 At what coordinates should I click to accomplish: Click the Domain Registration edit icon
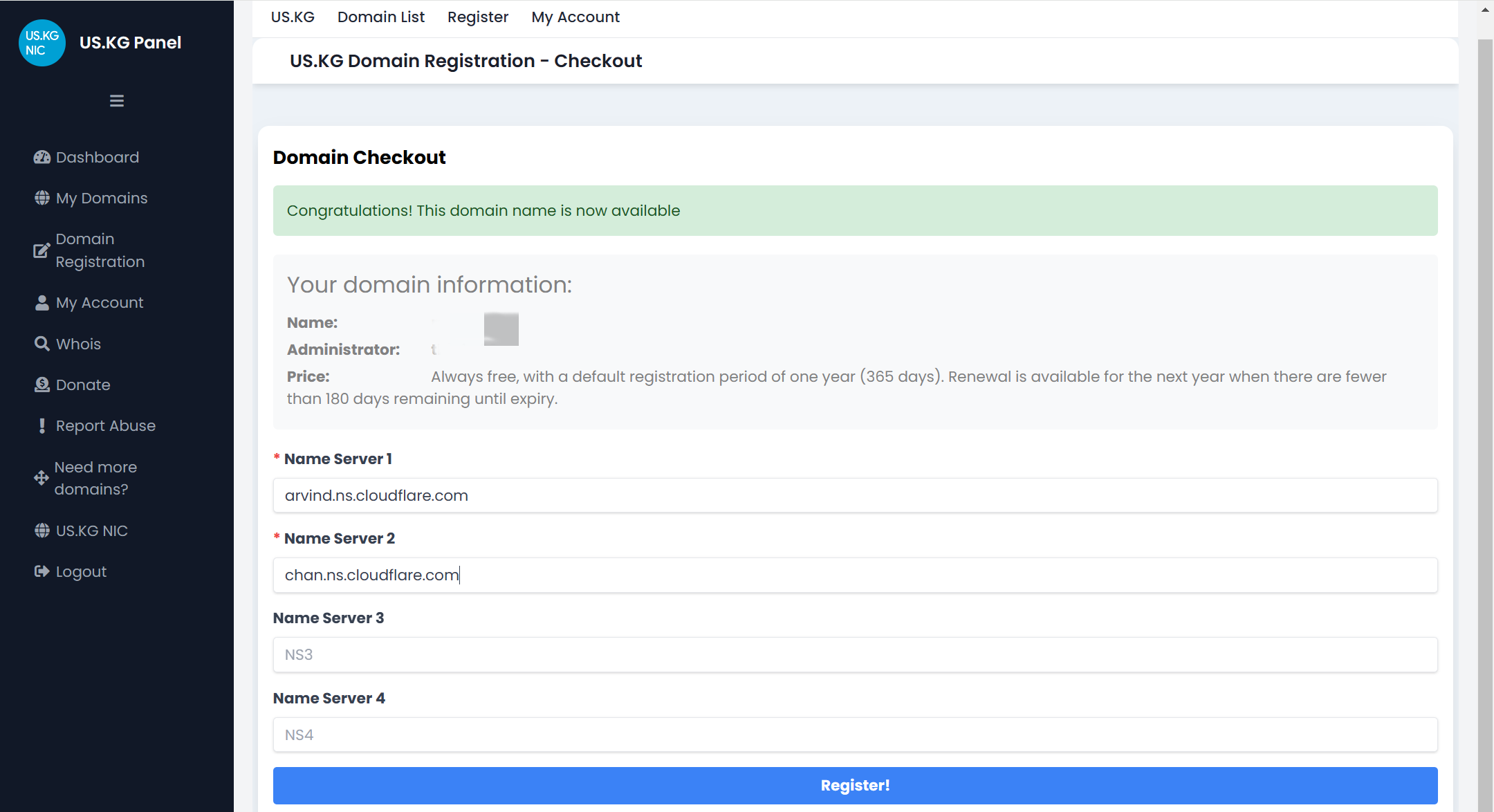42,250
